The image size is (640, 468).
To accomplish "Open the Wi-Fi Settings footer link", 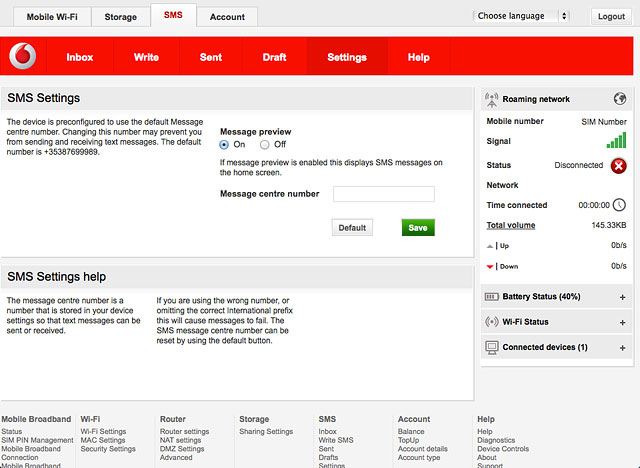I will [x=103, y=431].
